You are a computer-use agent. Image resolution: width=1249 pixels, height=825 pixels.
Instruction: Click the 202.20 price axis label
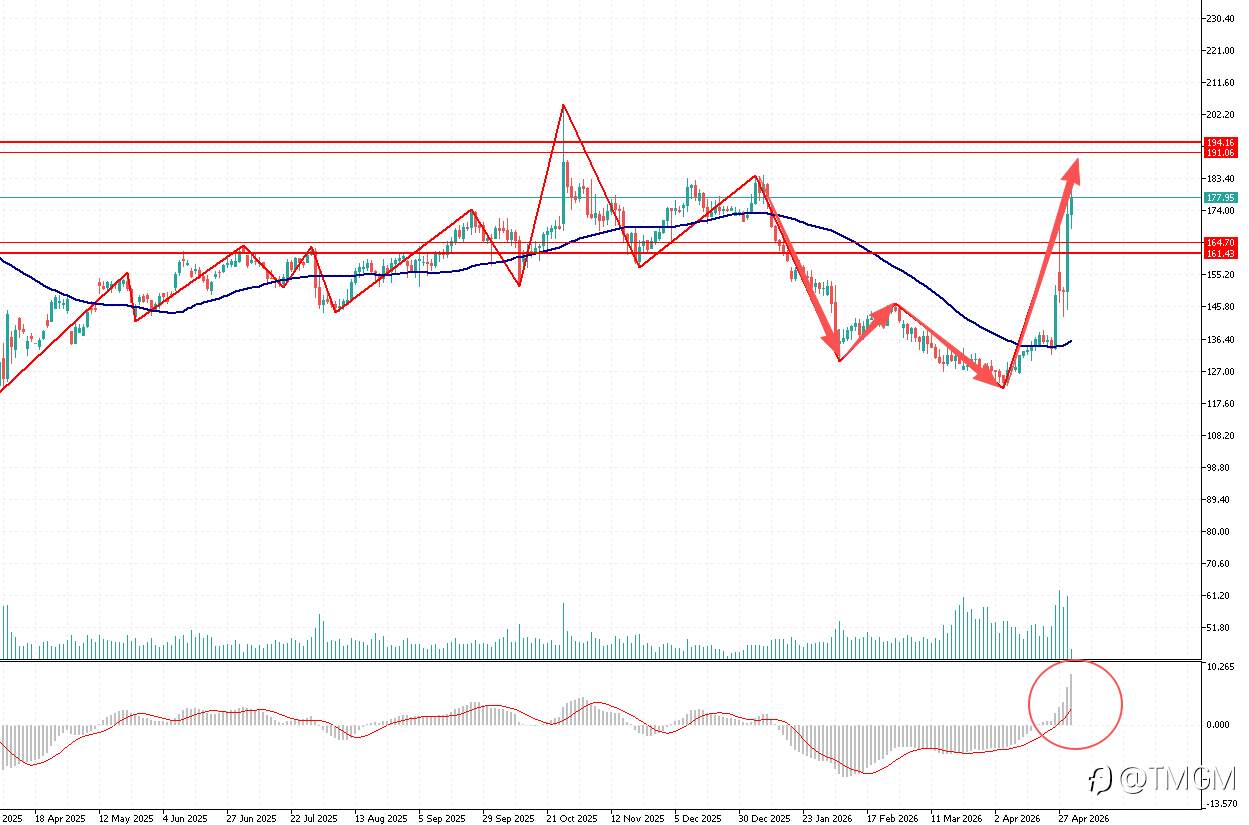coord(1221,115)
